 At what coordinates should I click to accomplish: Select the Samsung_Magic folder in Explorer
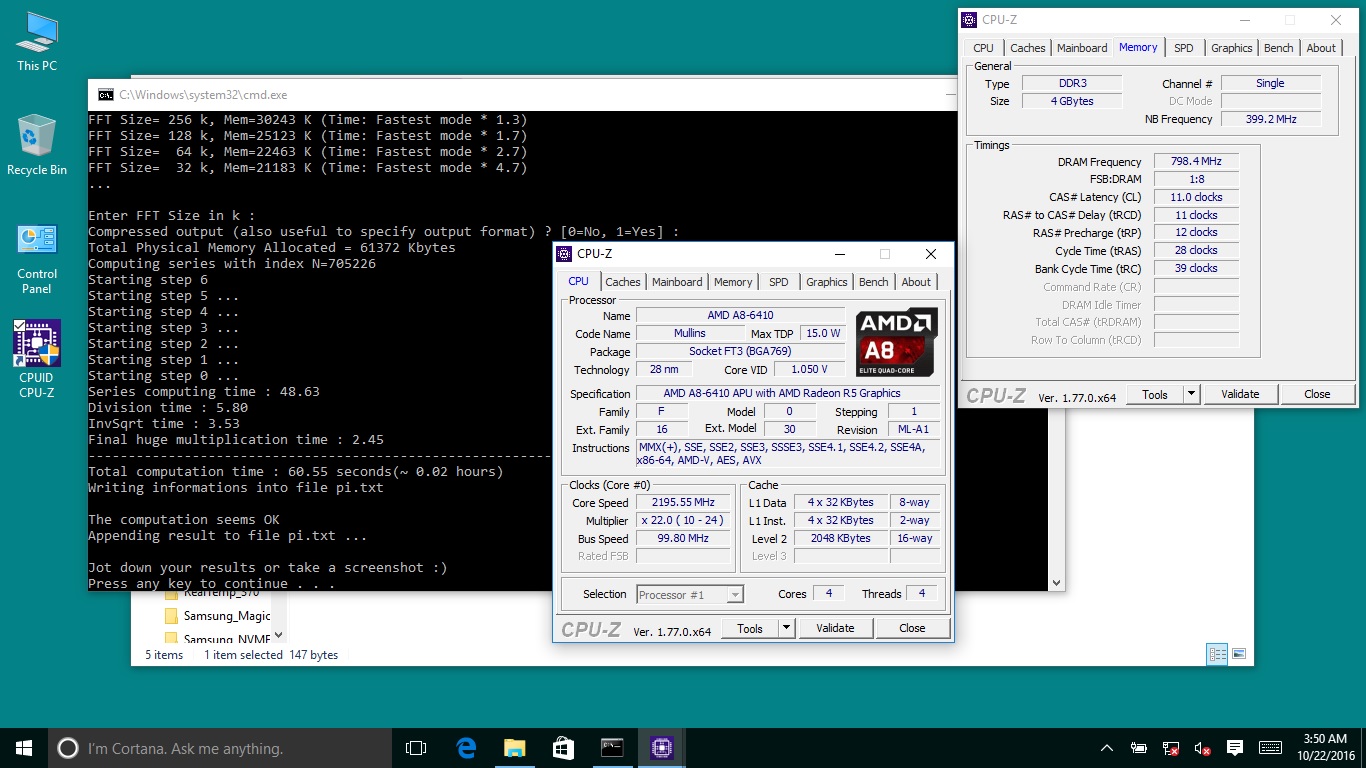click(x=217, y=616)
